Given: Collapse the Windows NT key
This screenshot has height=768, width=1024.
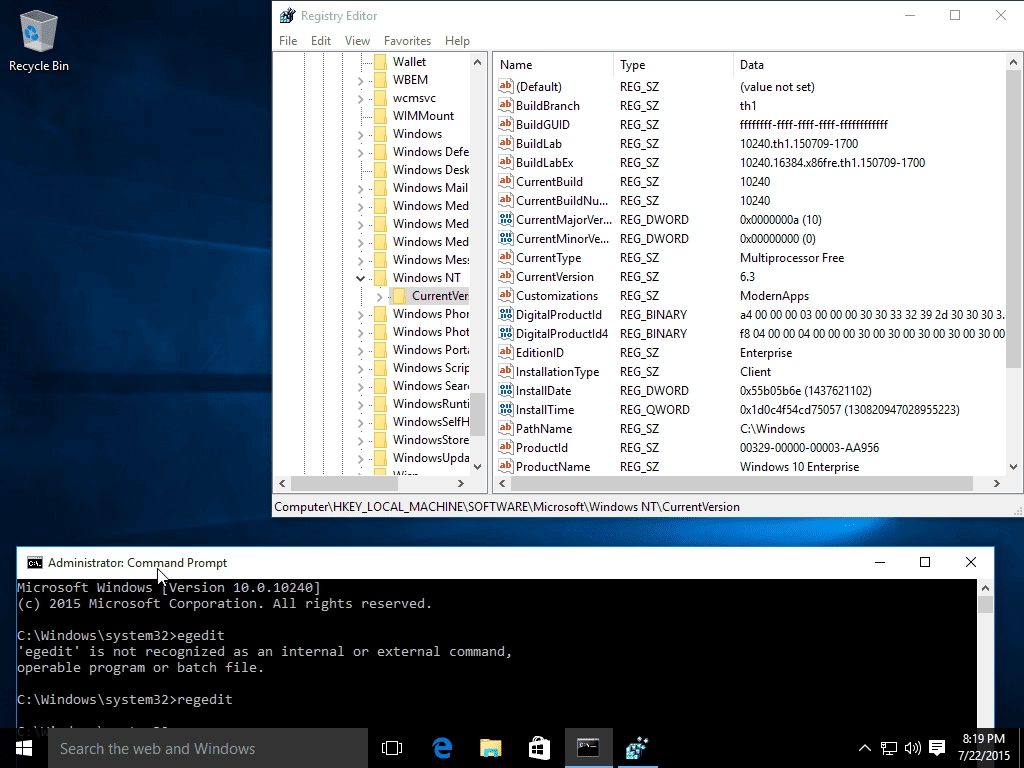Looking at the screenshot, I should [360, 278].
